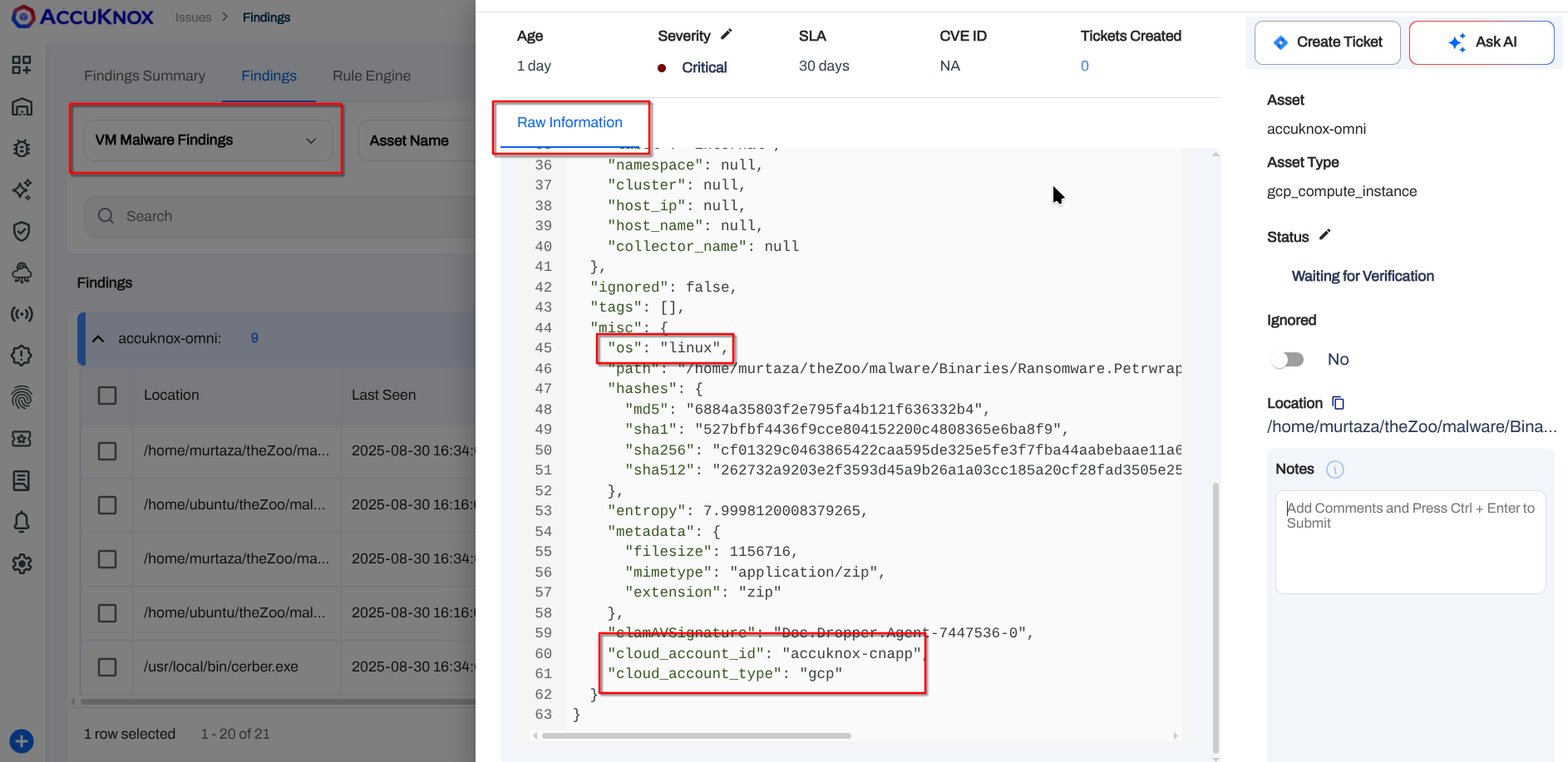Click the blue plus button at bottom-left

(22, 740)
